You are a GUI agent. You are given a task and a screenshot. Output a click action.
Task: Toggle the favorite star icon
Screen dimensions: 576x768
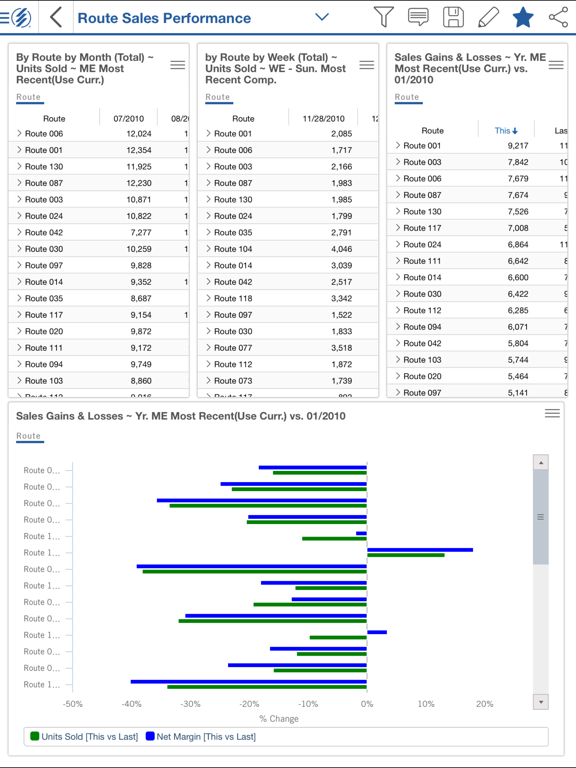[523, 17]
